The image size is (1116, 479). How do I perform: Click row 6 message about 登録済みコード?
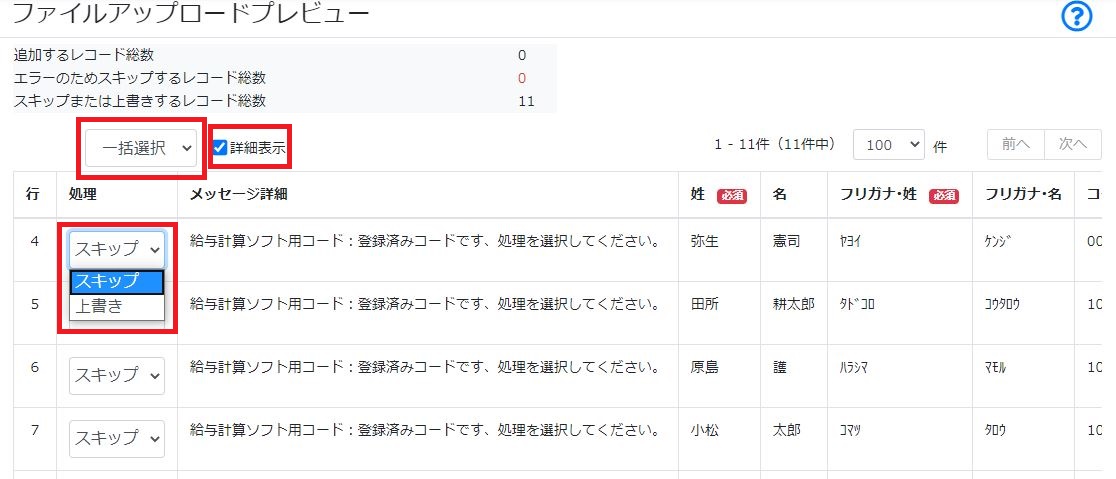tap(423, 367)
